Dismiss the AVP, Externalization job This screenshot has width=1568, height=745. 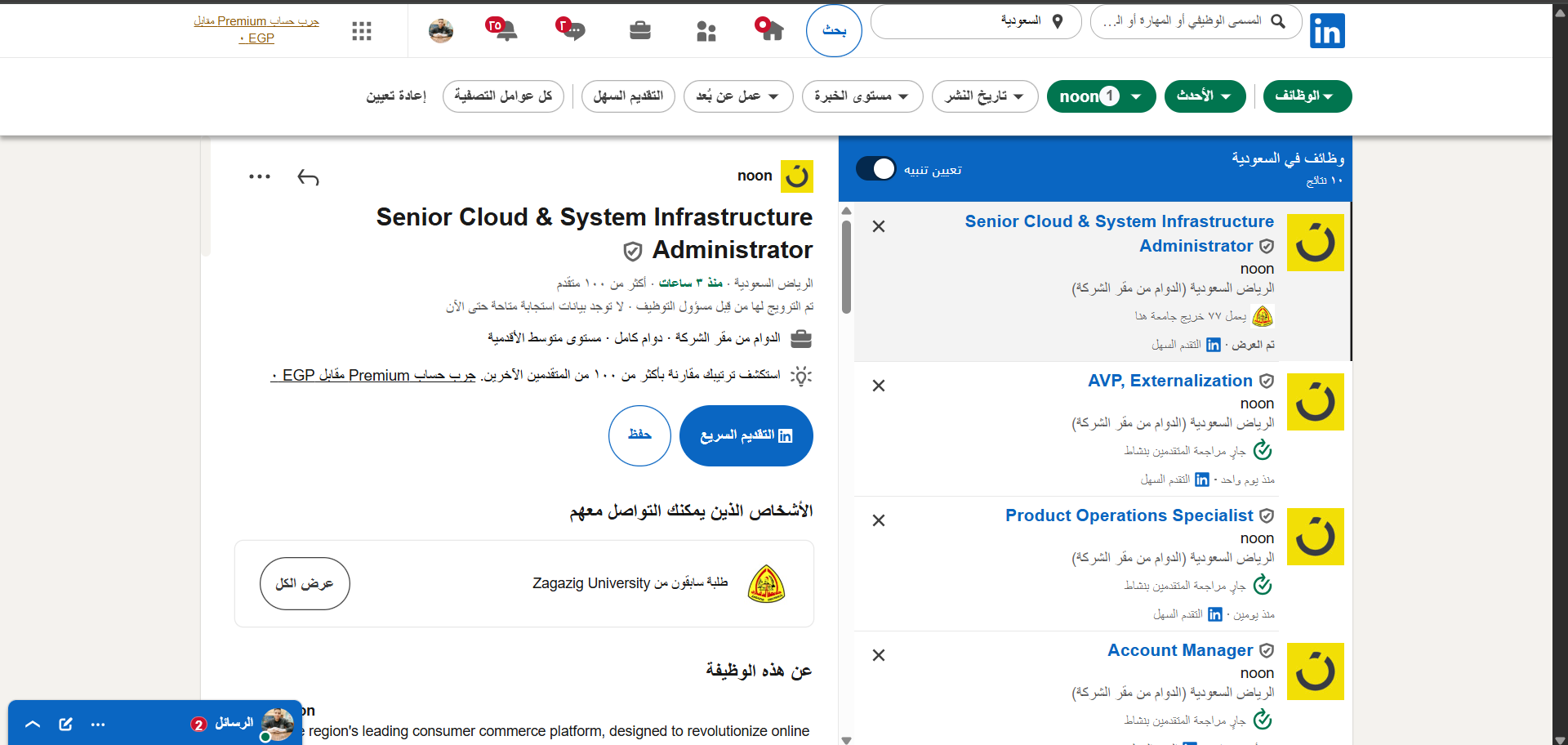click(879, 386)
